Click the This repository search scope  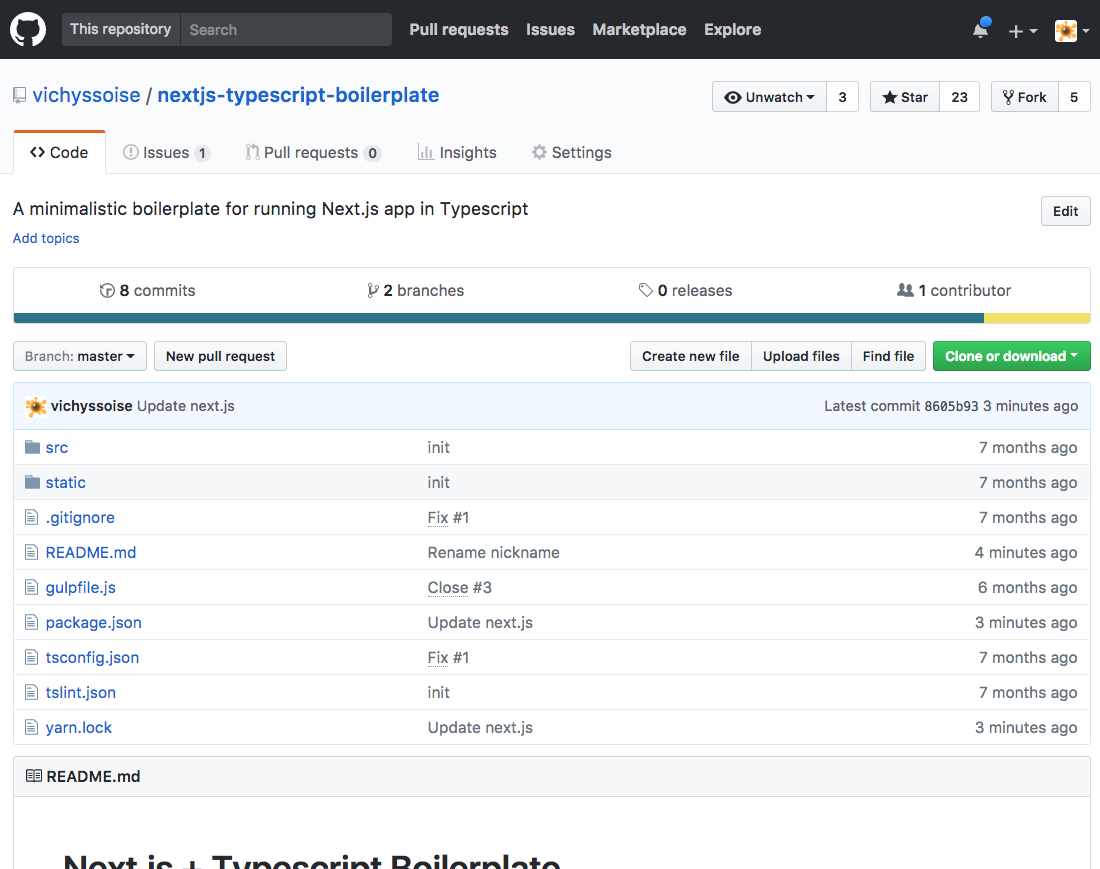coord(121,29)
